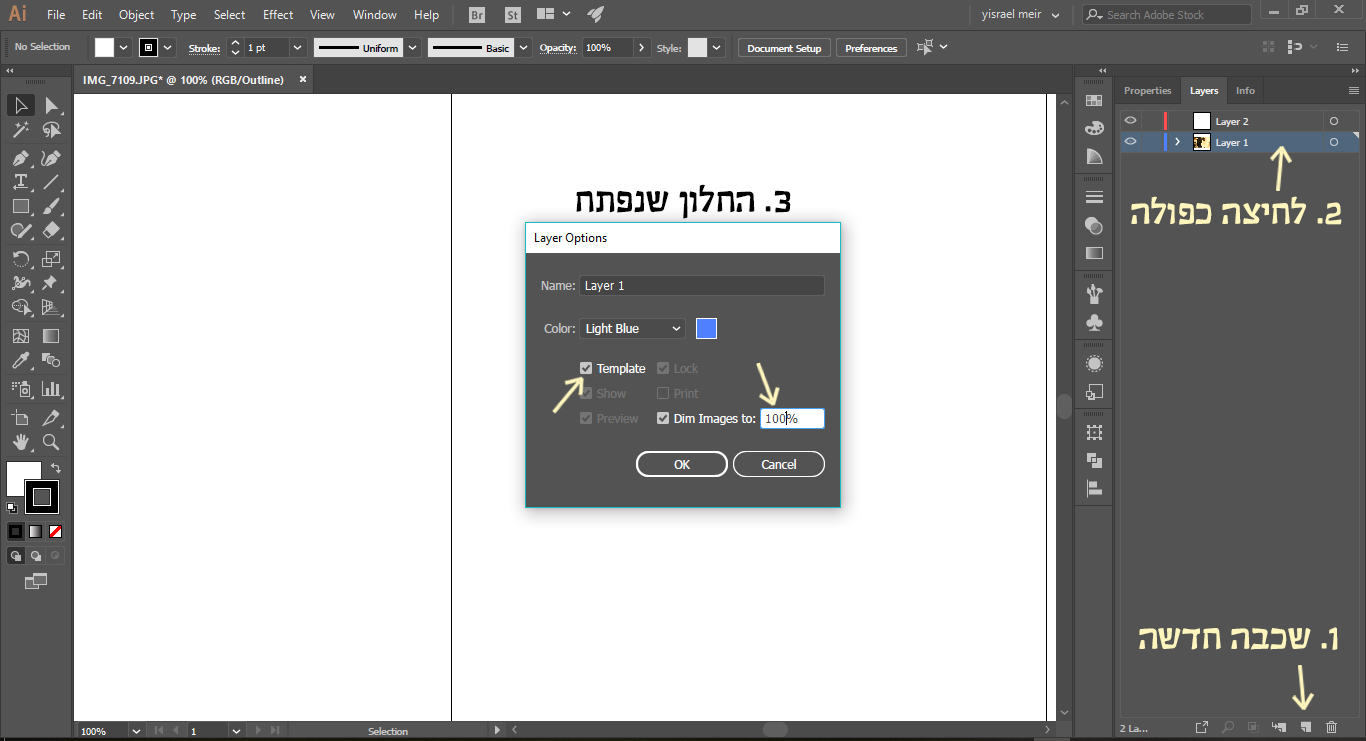Select the Type tool
The width and height of the screenshot is (1366, 741).
click(x=20, y=182)
